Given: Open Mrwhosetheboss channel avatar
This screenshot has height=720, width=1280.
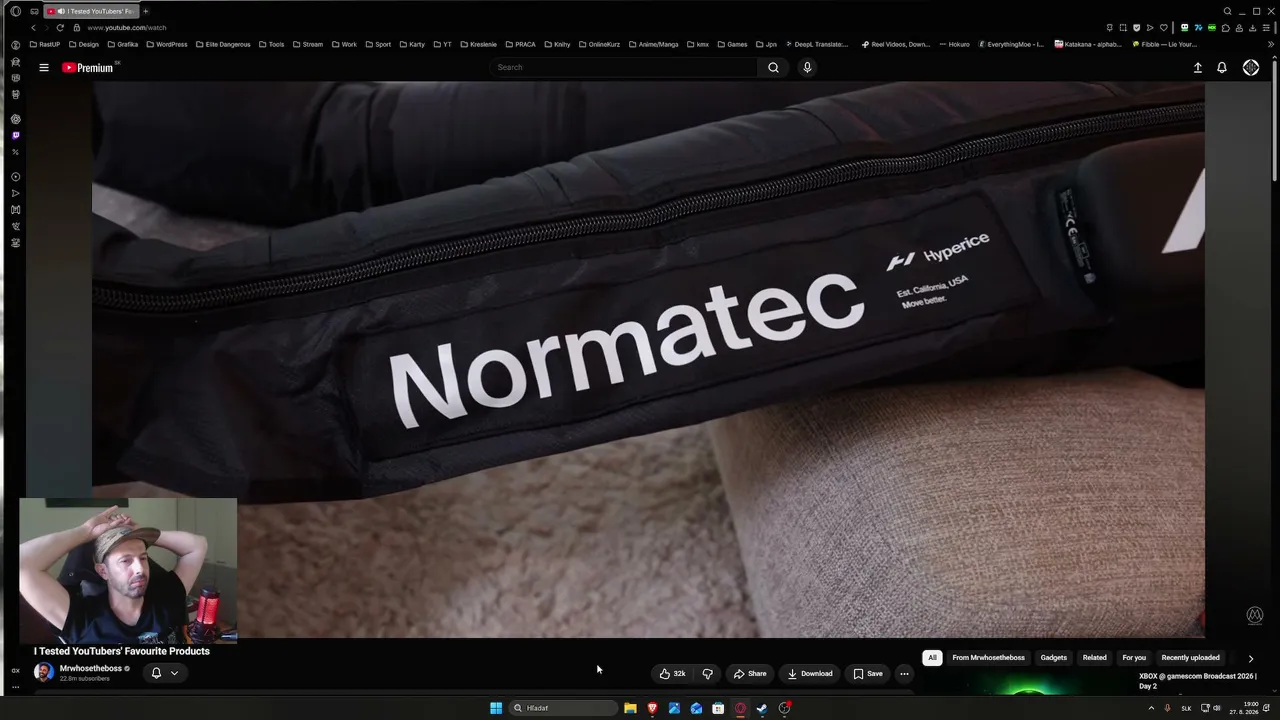Looking at the screenshot, I should [44, 672].
